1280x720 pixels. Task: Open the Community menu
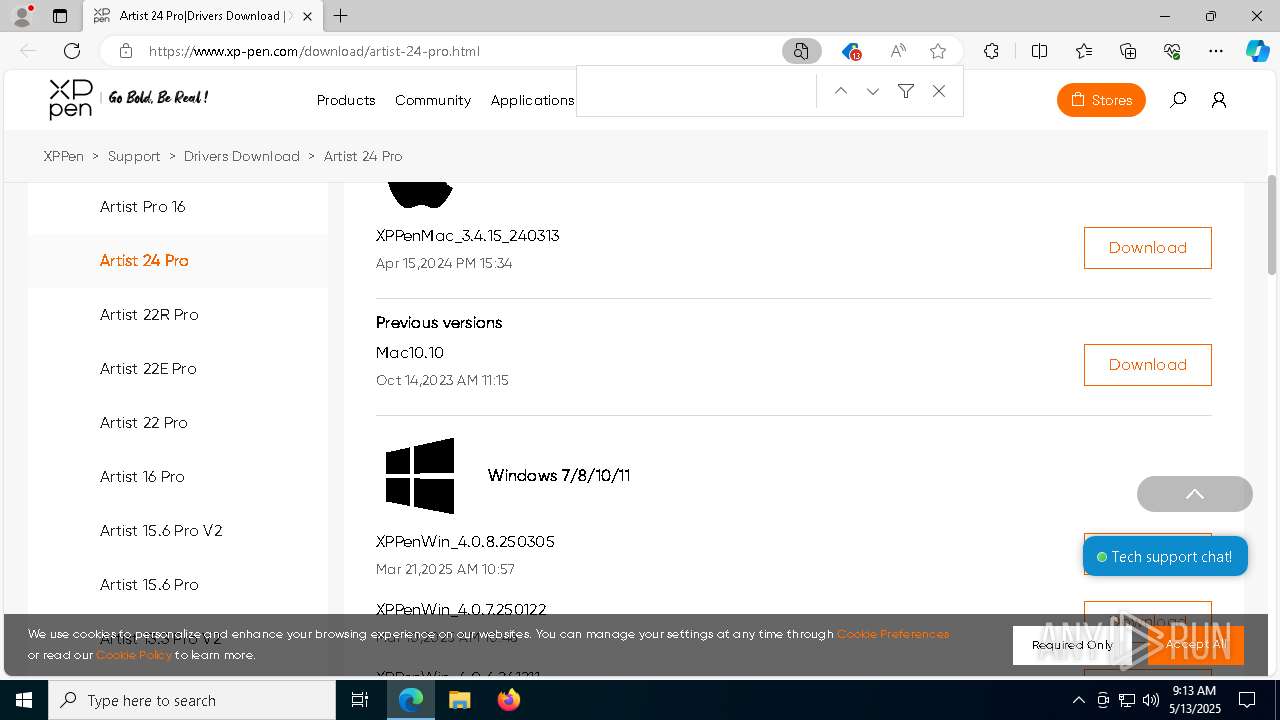tap(433, 100)
